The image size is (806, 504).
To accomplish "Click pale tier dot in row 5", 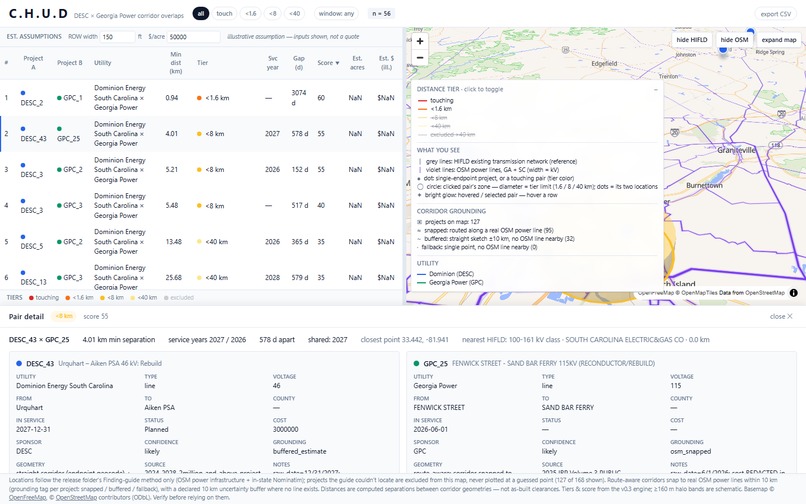I will [199, 242].
